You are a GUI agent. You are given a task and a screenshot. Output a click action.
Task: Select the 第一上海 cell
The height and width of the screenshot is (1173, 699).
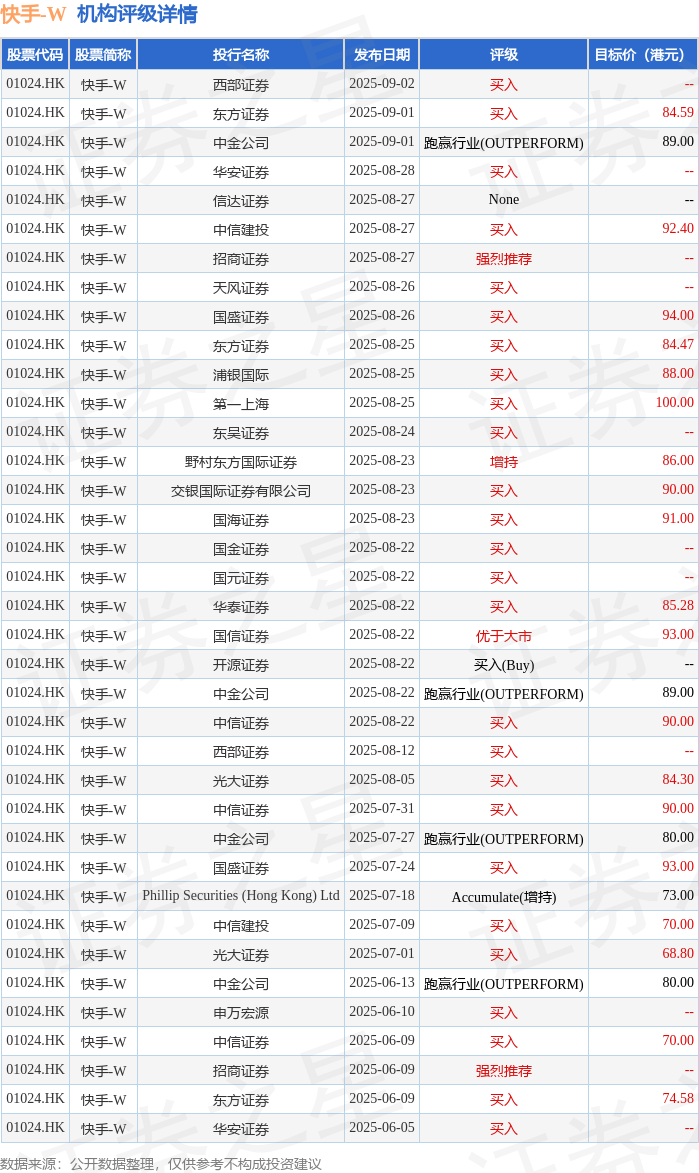(x=241, y=403)
